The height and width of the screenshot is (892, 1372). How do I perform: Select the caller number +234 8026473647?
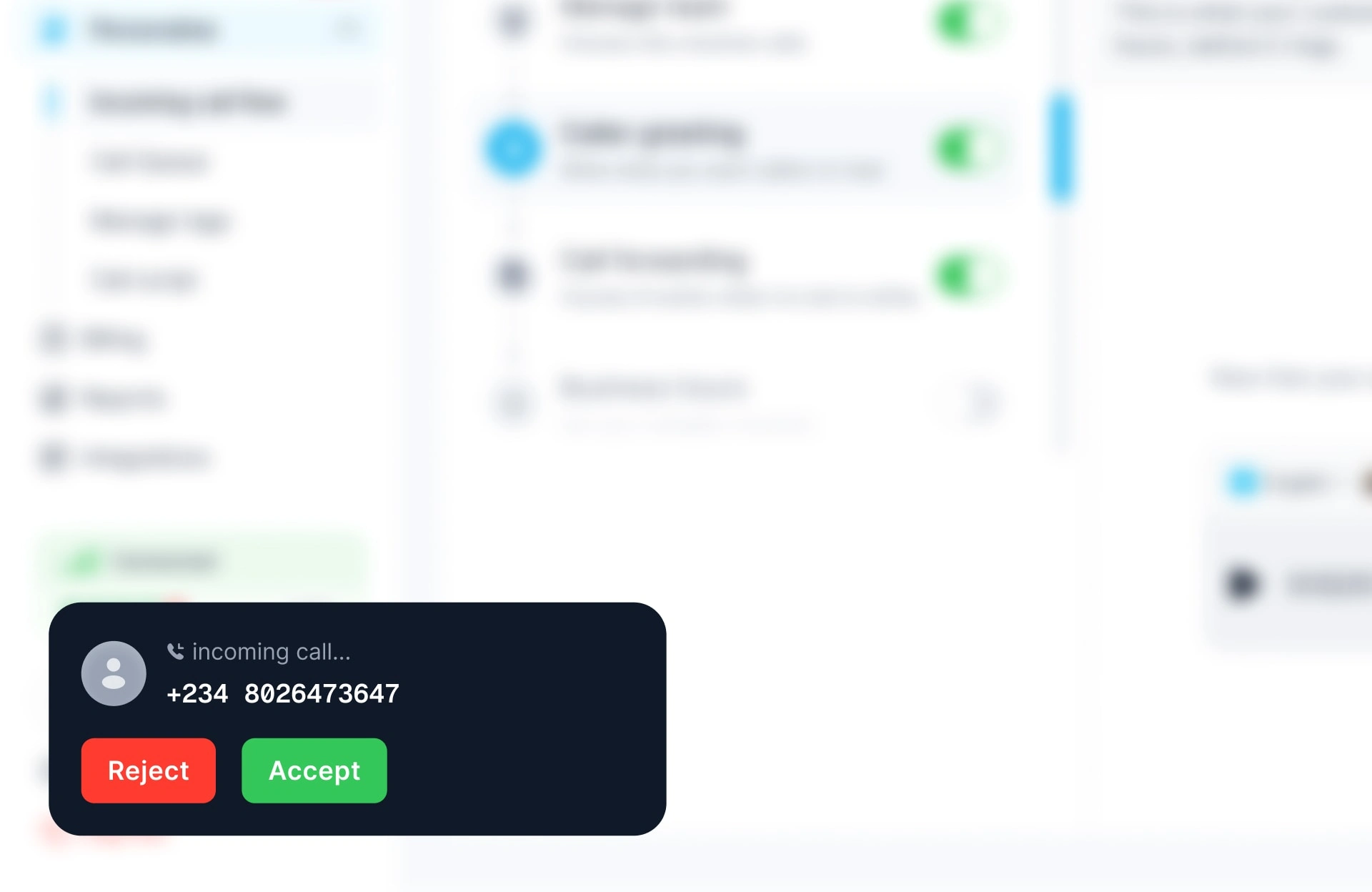click(283, 694)
